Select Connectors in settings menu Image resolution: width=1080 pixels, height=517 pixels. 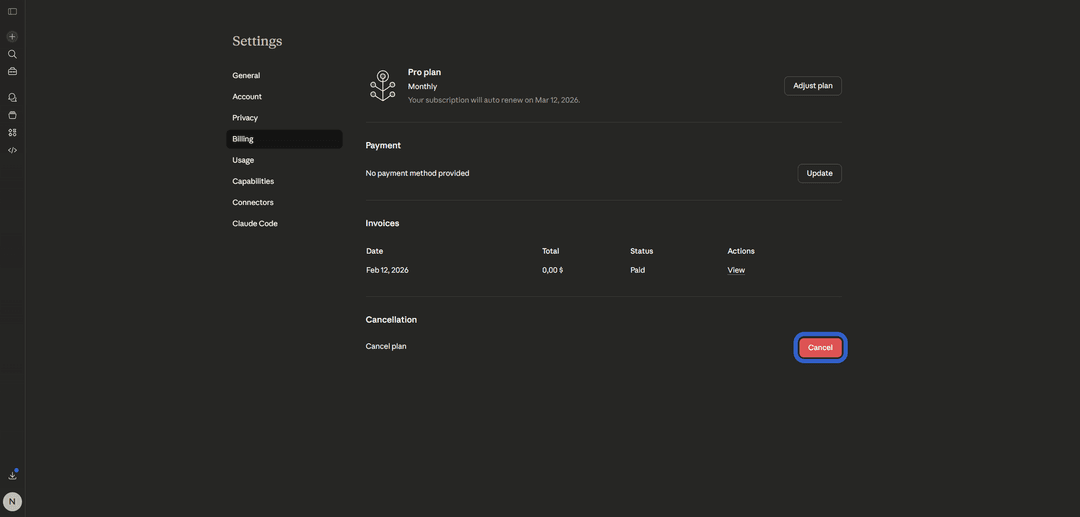[253, 202]
